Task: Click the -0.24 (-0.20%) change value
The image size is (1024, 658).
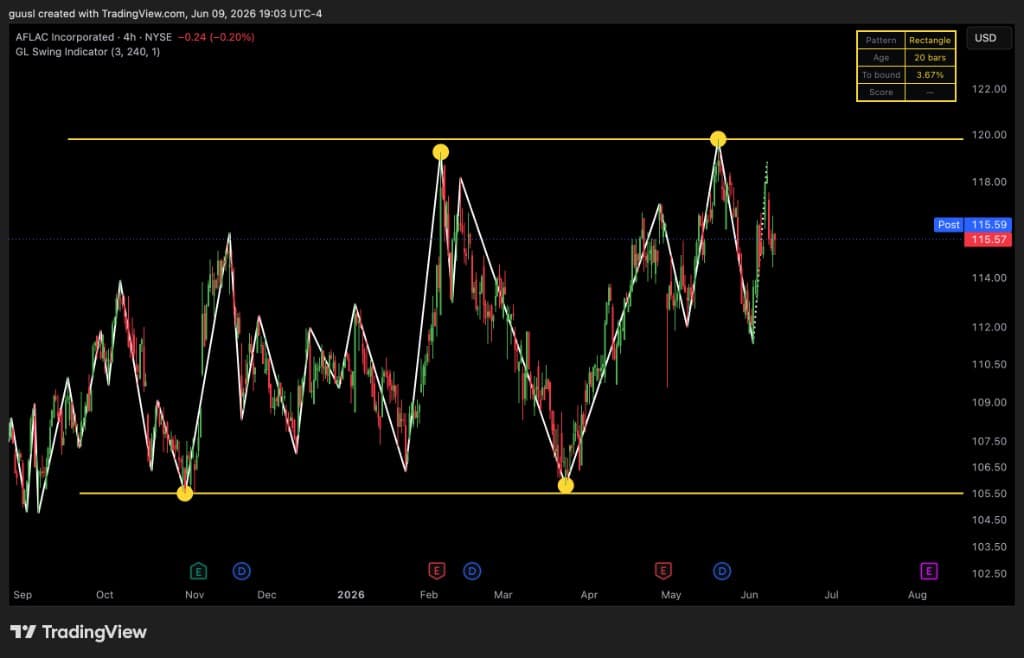Action: (216, 37)
